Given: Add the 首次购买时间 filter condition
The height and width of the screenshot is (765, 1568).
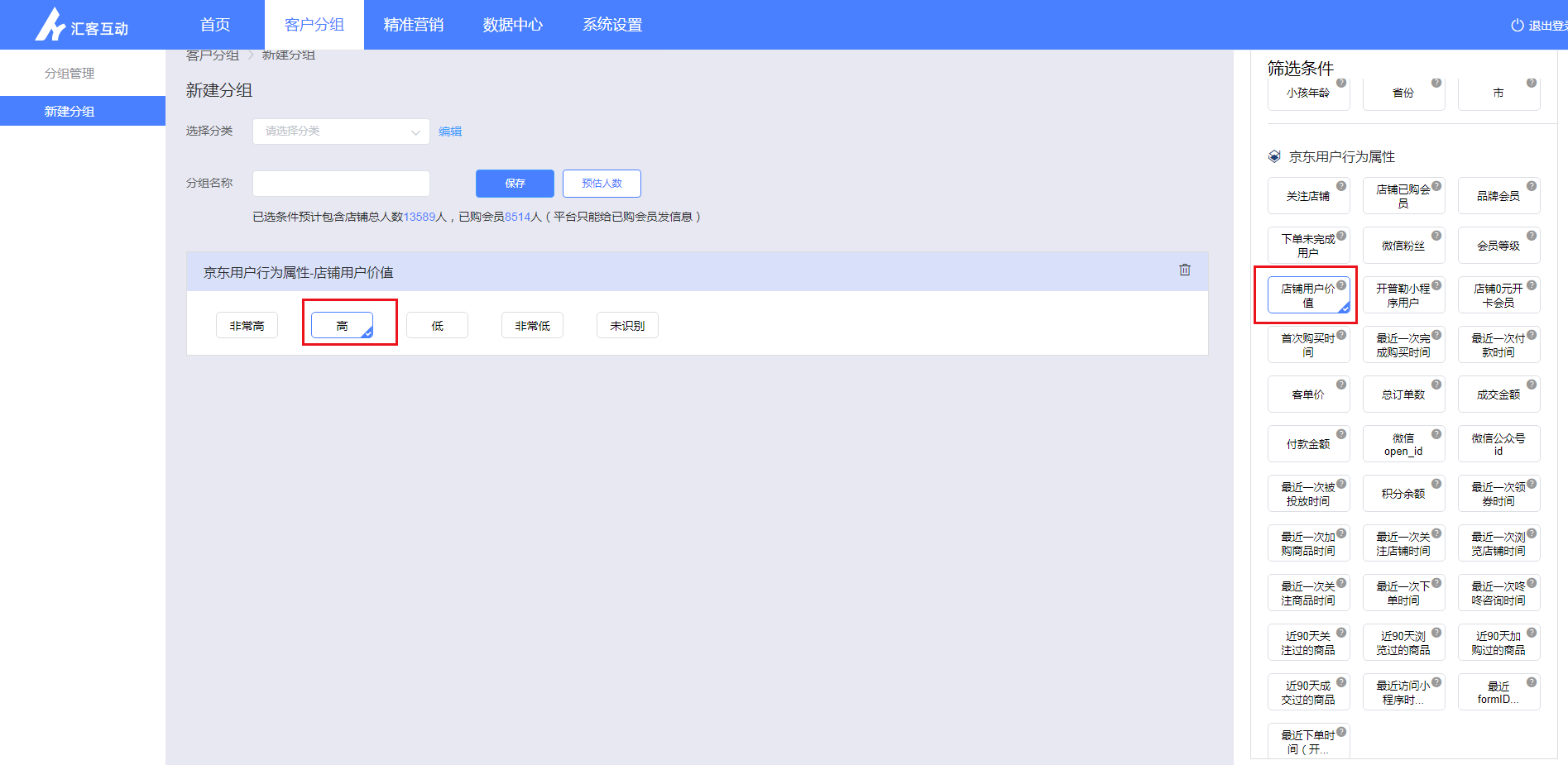Looking at the screenshot, I should click(x=1308, y=345).
